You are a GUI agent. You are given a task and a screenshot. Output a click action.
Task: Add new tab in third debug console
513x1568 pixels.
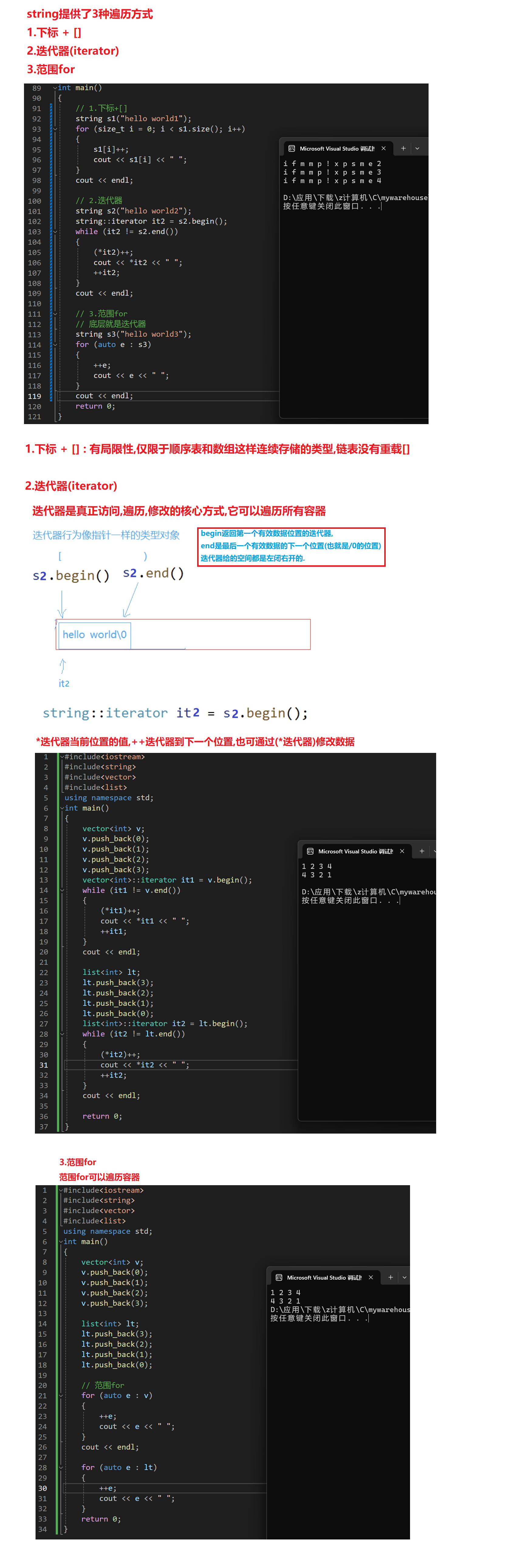391,1277
